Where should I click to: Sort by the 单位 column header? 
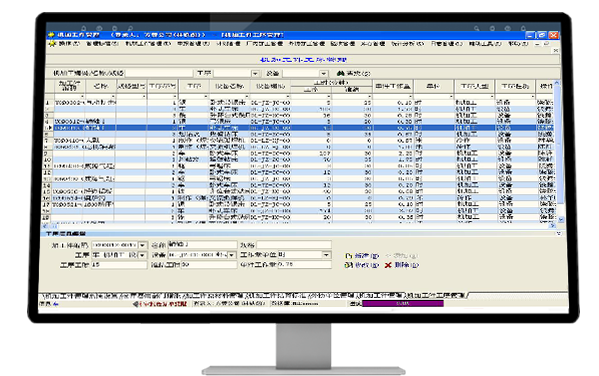(433, 86)
